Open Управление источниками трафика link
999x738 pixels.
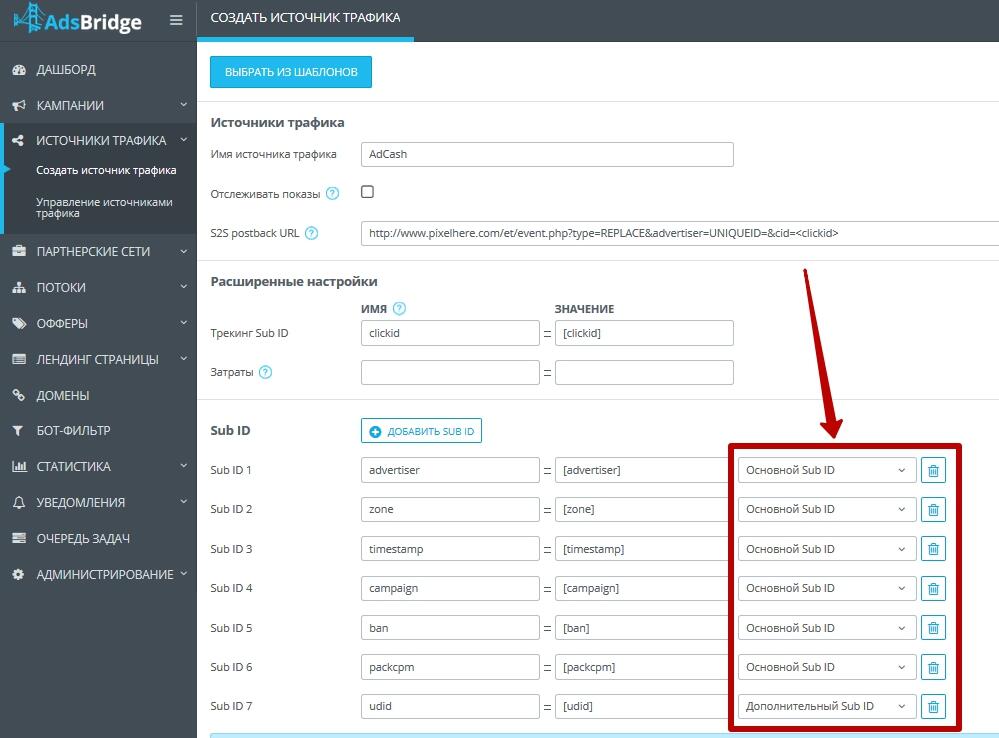(104, 207)
